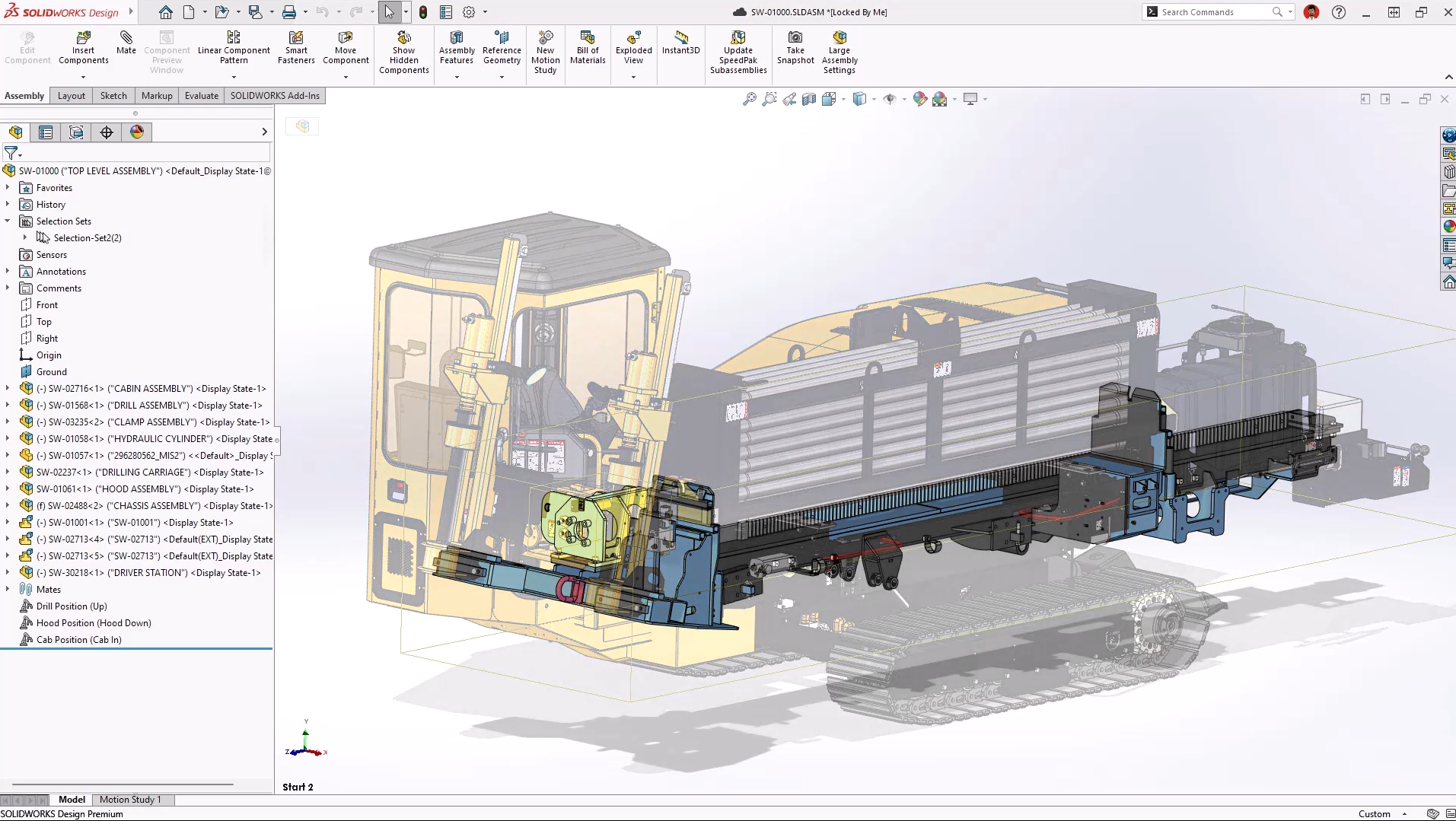
Task: Click in the Search Commands field
Action: (1210, 12)
